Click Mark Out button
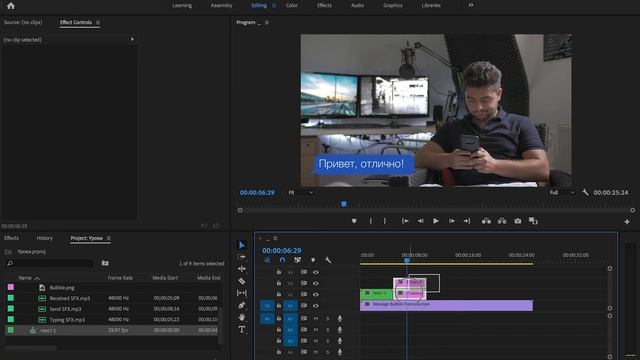Viewport: 640px width, 360px height. click(384, 221)
